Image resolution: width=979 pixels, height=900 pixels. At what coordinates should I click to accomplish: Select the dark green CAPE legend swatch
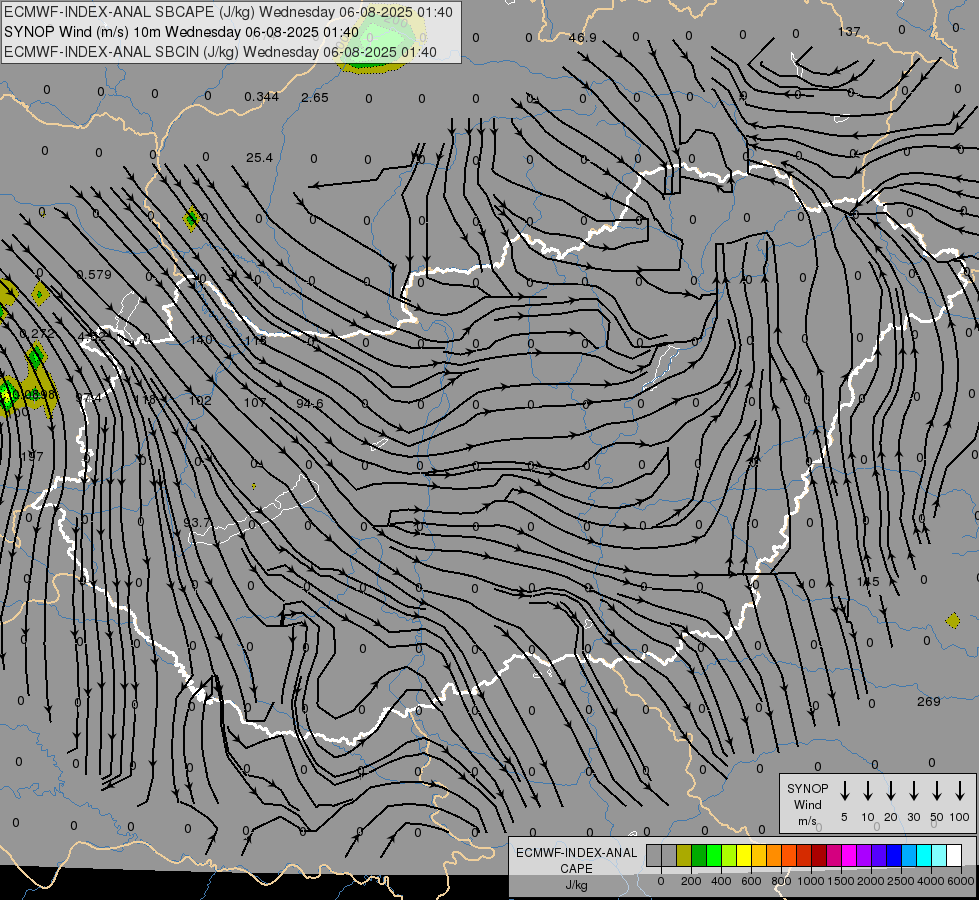coord(699,856)
